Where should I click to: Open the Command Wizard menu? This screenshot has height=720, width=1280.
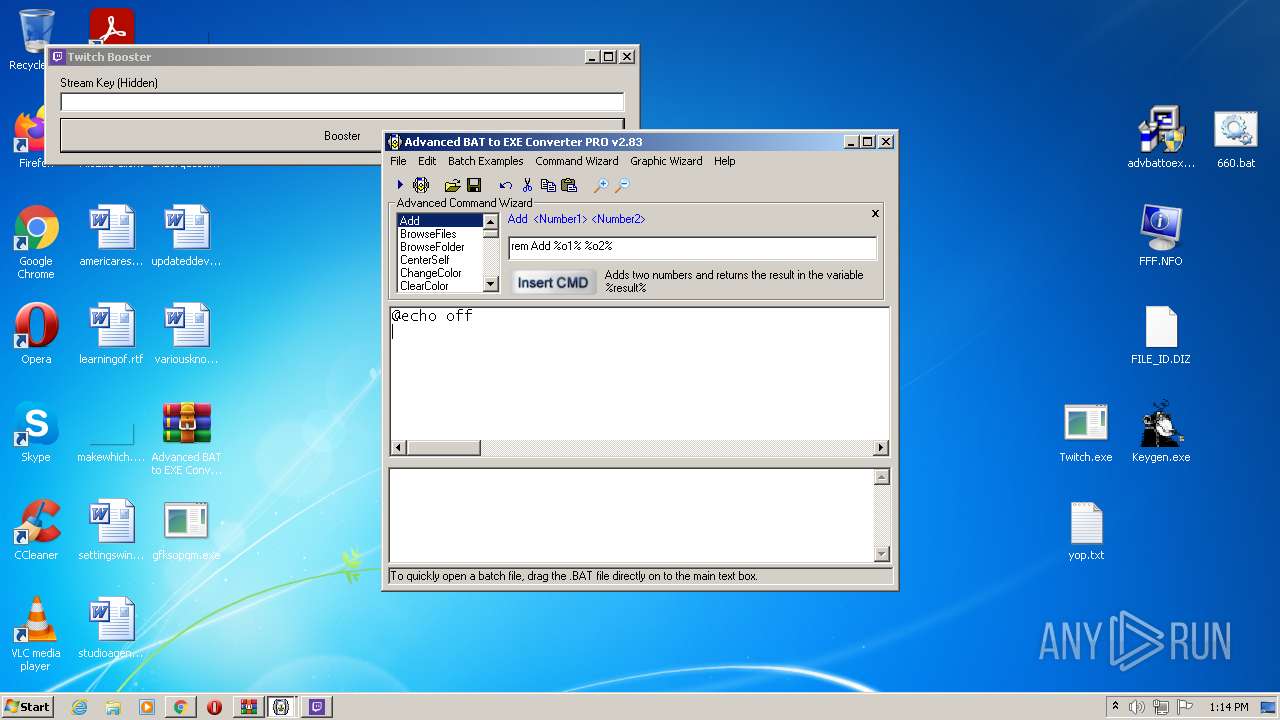pos(576,161)
